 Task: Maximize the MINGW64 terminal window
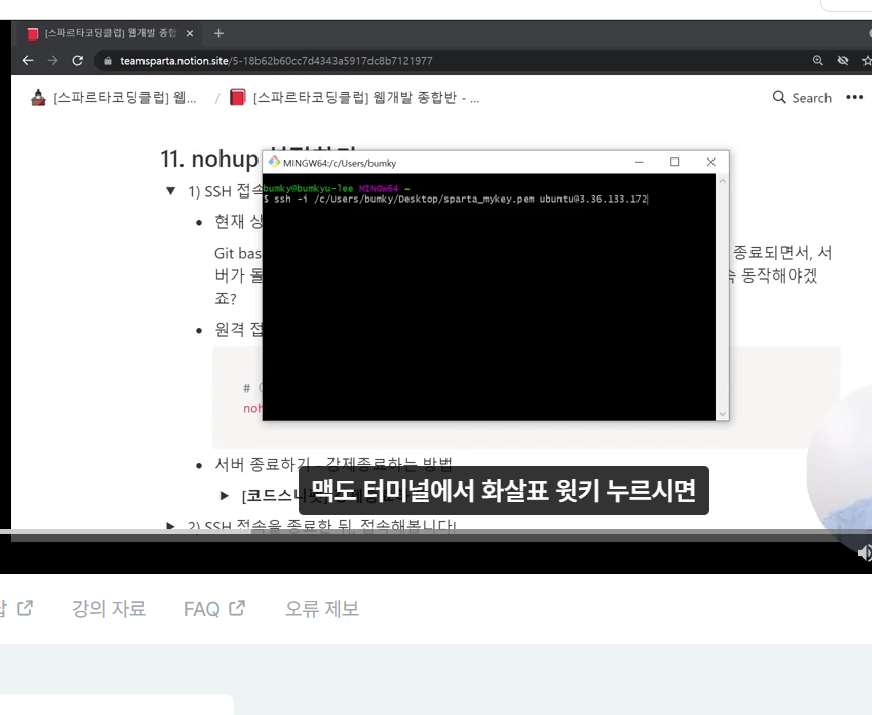point(675,162)
